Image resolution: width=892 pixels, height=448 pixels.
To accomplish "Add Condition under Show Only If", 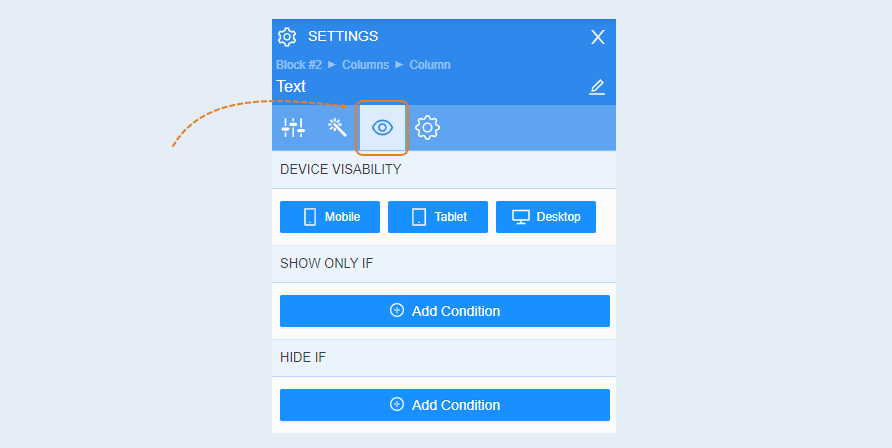I will pos(445,311).
